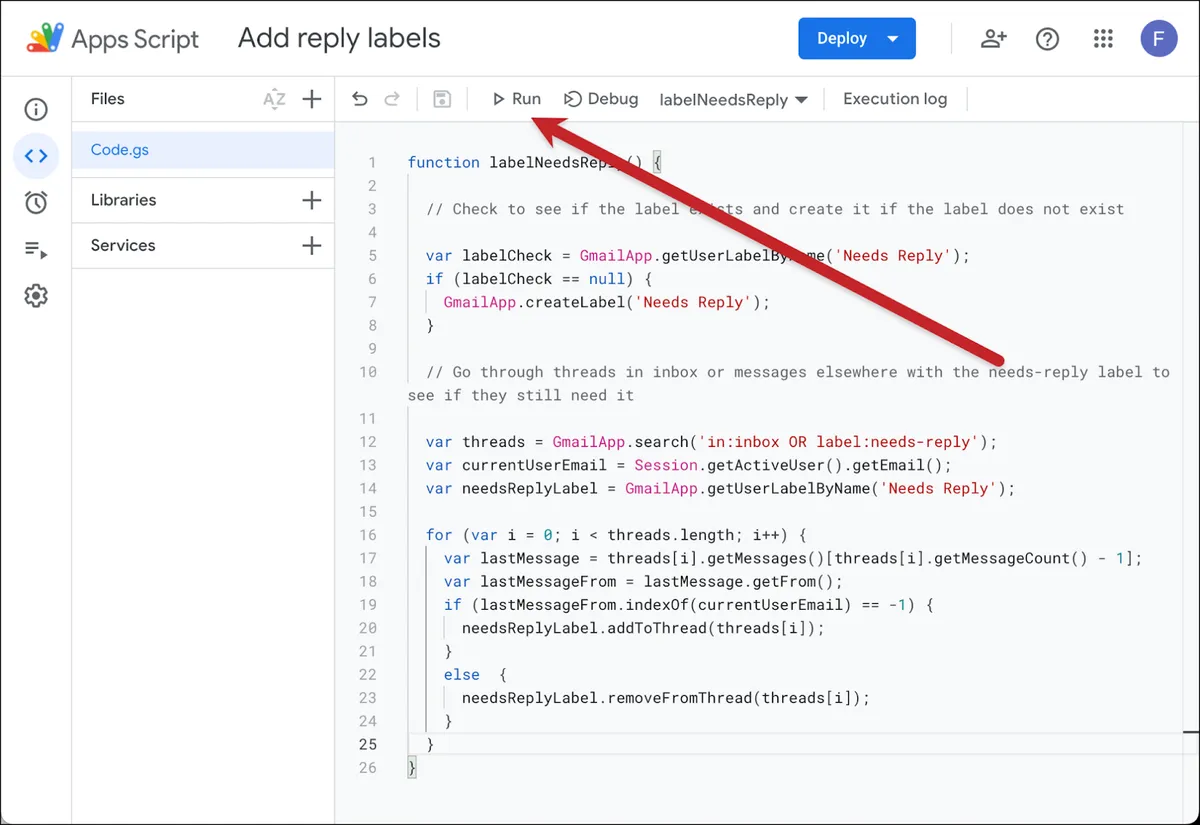The height and width of the screenshot is (825, 1200).
Task: Click the 'var threads = GmailApp.search' line
Action: (x=712, y=442)
